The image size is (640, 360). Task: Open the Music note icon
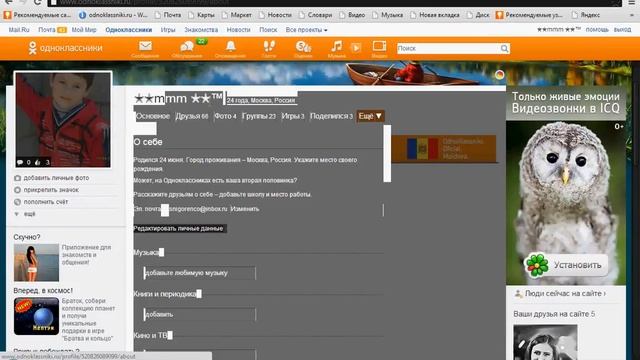tap(337, 46)
